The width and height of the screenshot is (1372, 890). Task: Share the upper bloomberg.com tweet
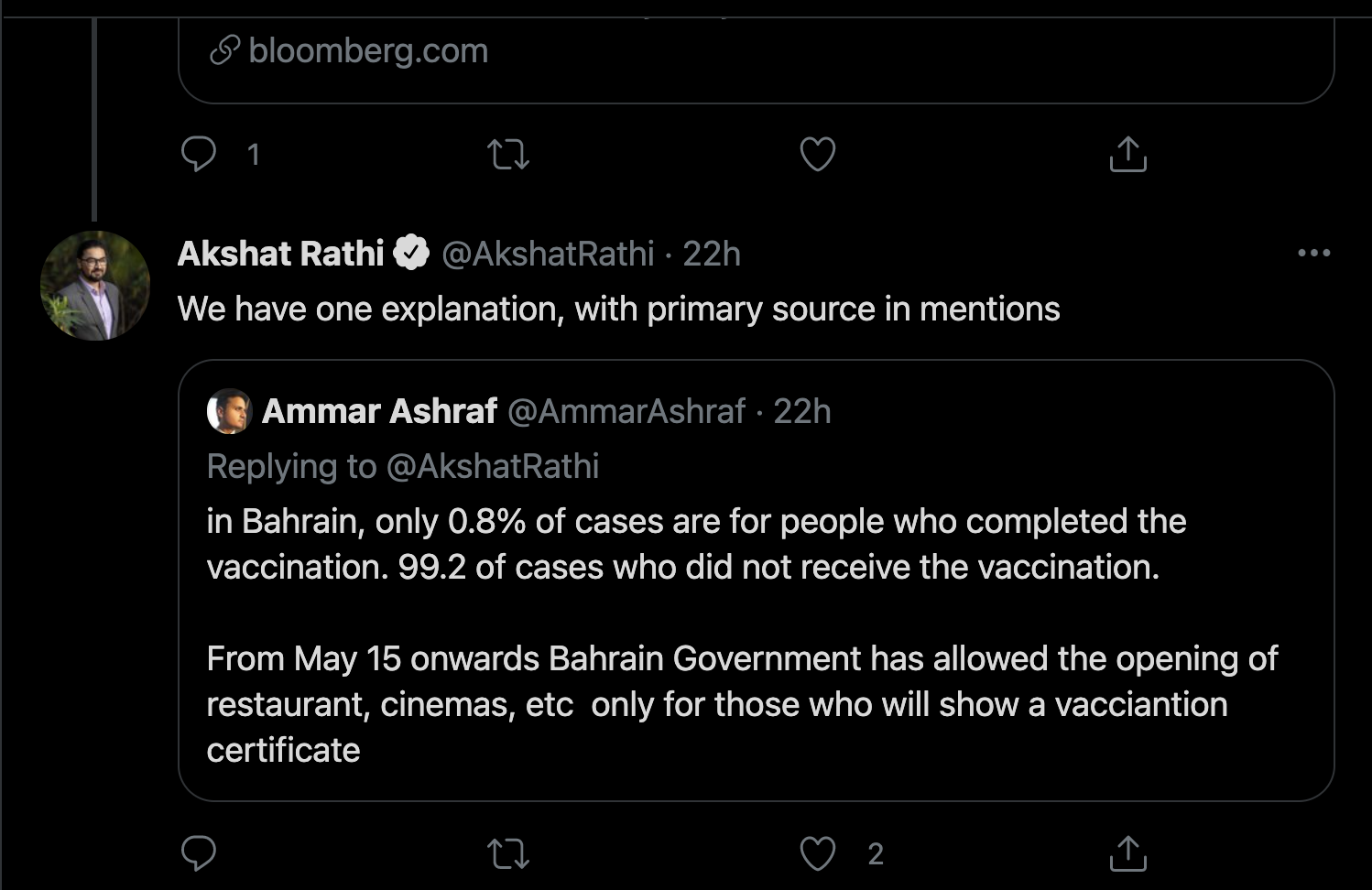[1127, 154]
